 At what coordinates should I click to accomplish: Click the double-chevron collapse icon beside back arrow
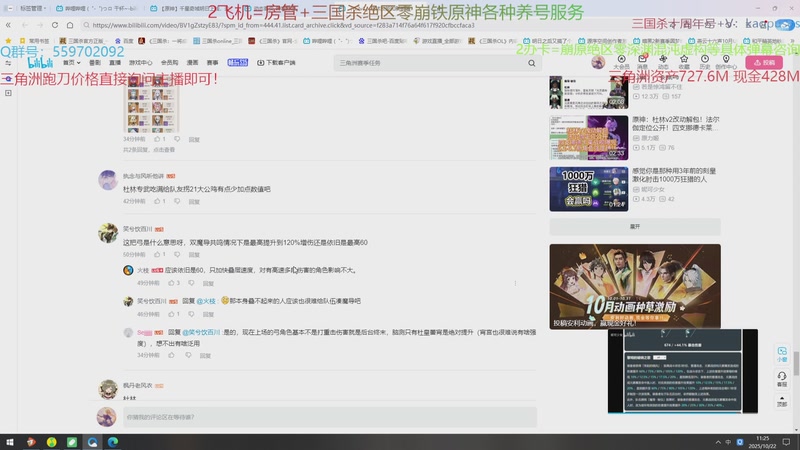[8, 25]
